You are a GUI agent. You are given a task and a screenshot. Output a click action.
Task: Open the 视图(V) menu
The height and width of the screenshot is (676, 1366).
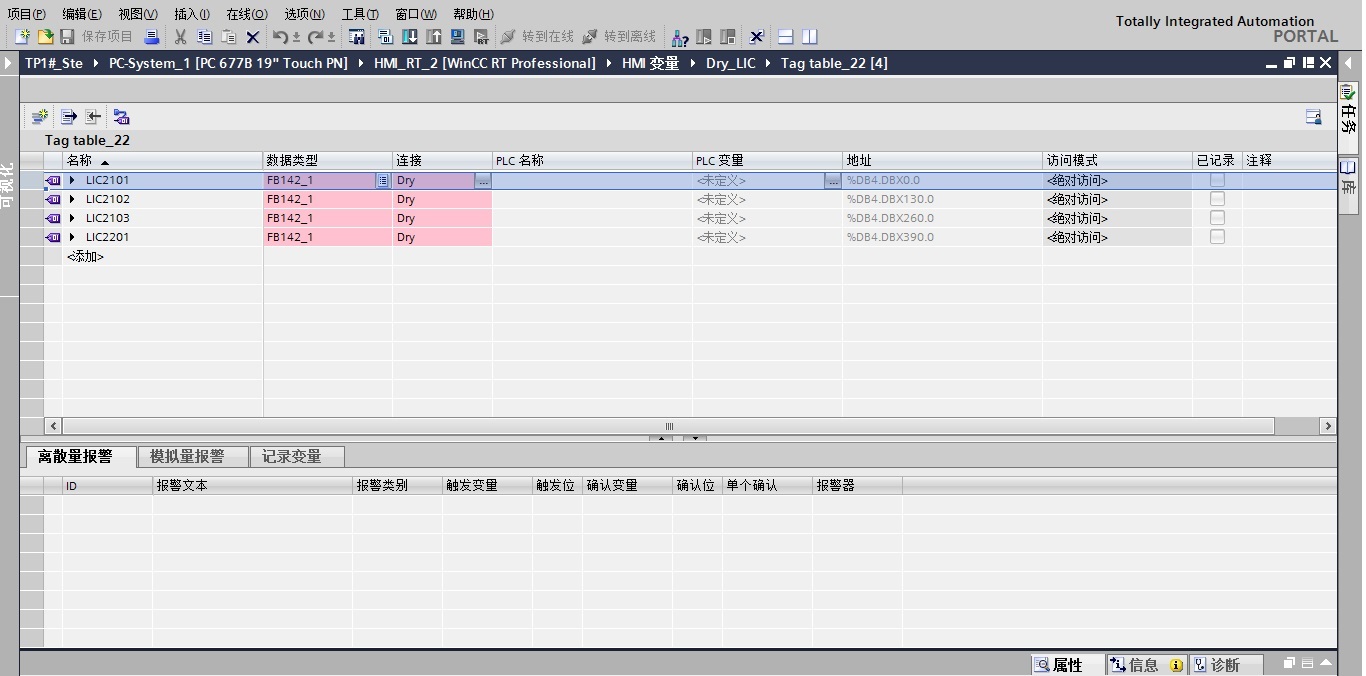pyautogui.click(x=138, y=14)
